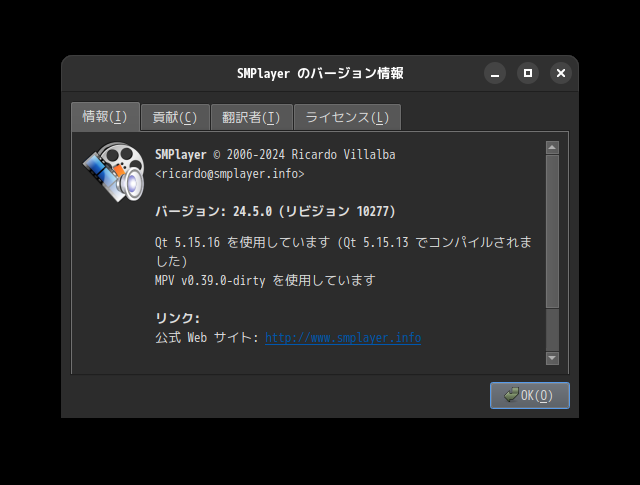
Task: Minimize the SMPlayer about dialog
Action: 495,73
